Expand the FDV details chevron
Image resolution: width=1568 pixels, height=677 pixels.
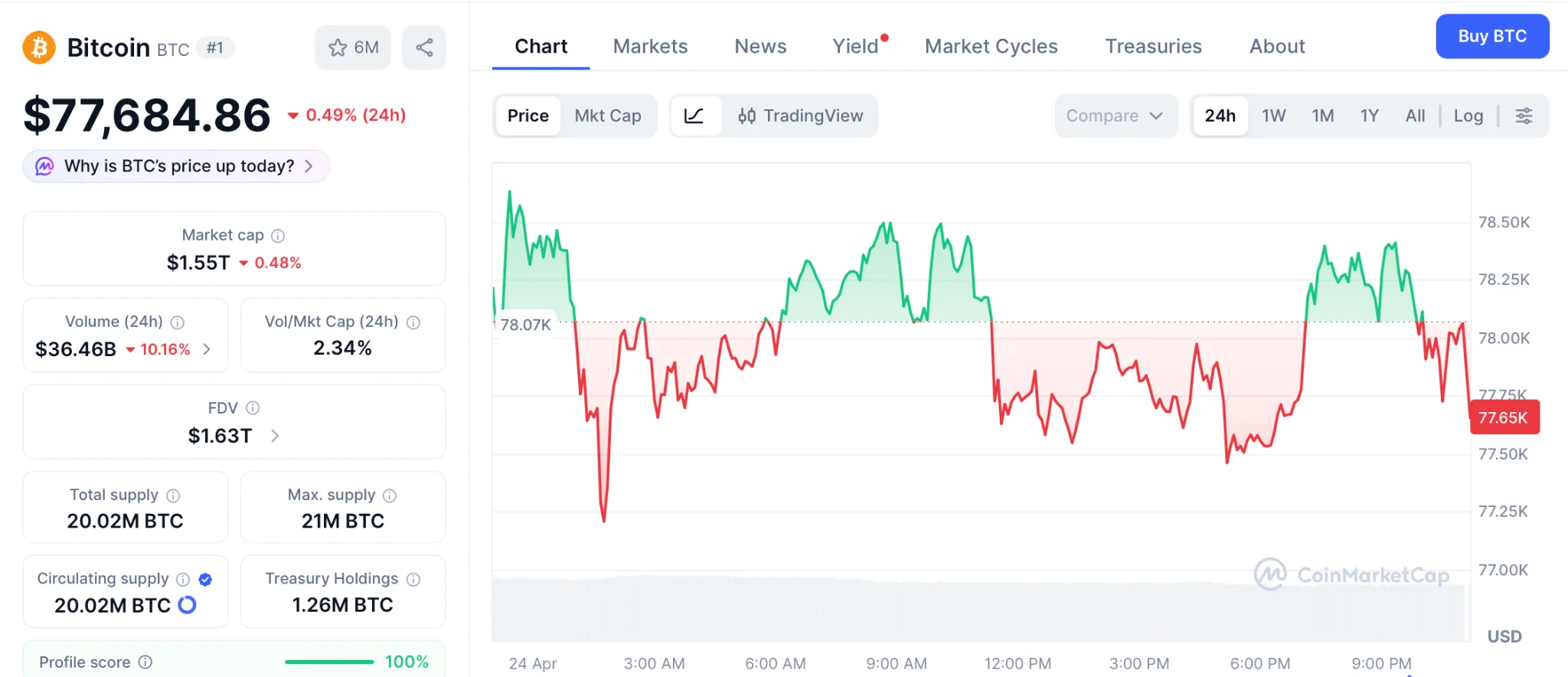[275, 436]
